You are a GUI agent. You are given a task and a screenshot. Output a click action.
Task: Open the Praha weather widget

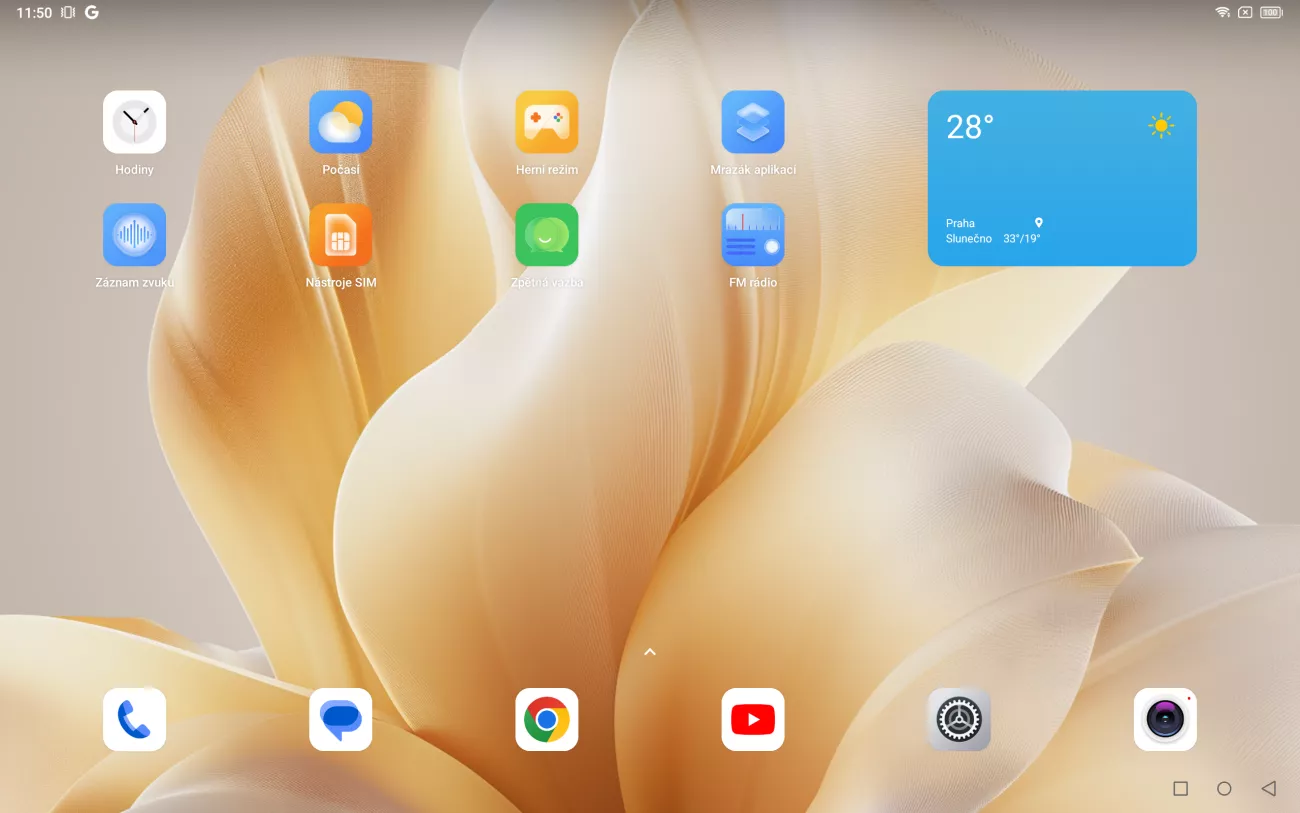click(x=1061, y=178)
